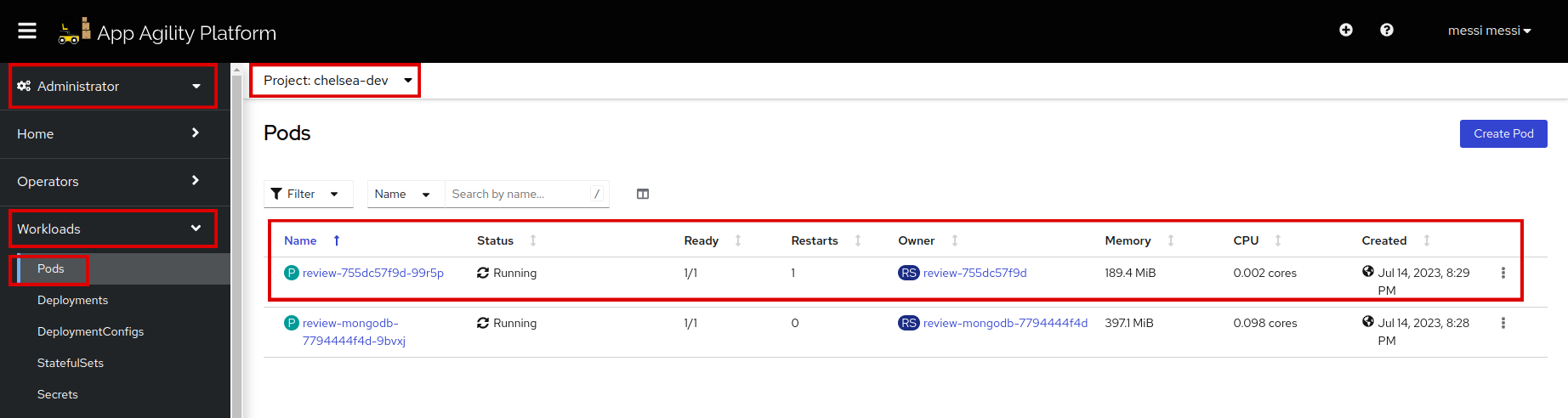Open the Name search-type dropdown
This screenshot has height=418, width=1568.
403,194
